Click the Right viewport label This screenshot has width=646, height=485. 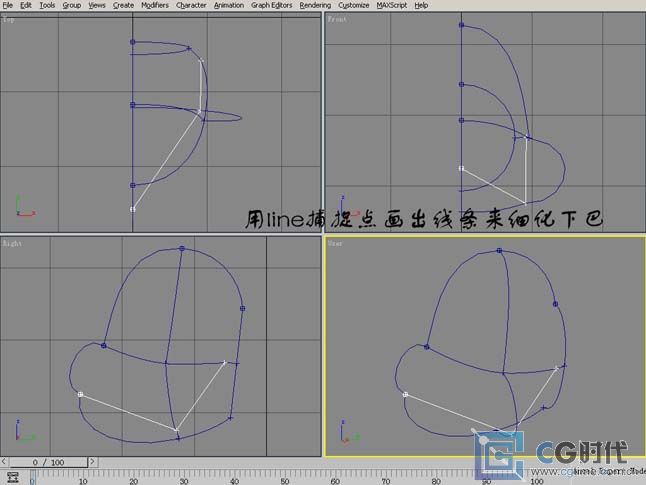12,244
